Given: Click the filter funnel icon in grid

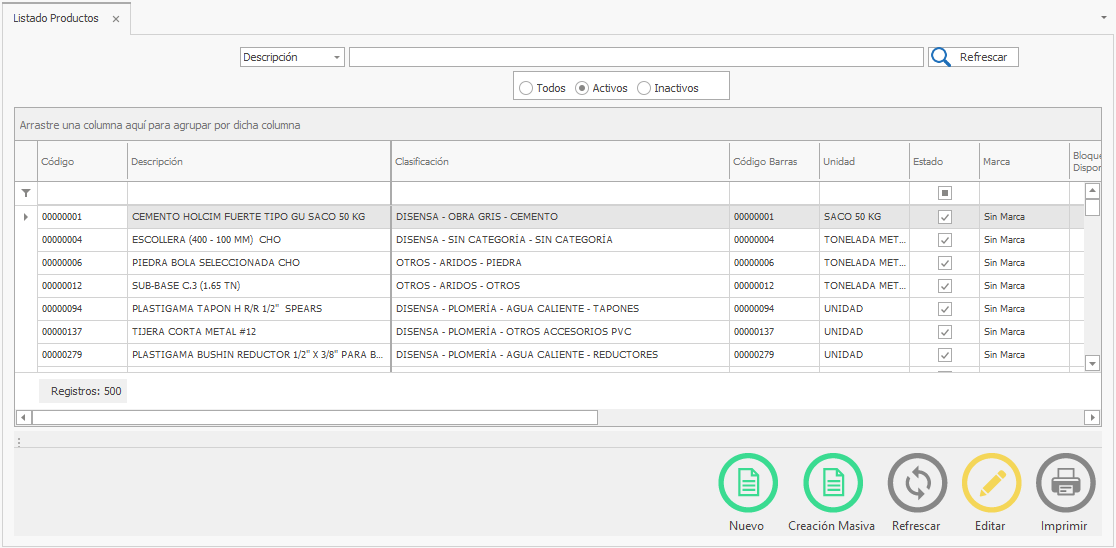Looking at the screenshot, I should tap(26, 193).
